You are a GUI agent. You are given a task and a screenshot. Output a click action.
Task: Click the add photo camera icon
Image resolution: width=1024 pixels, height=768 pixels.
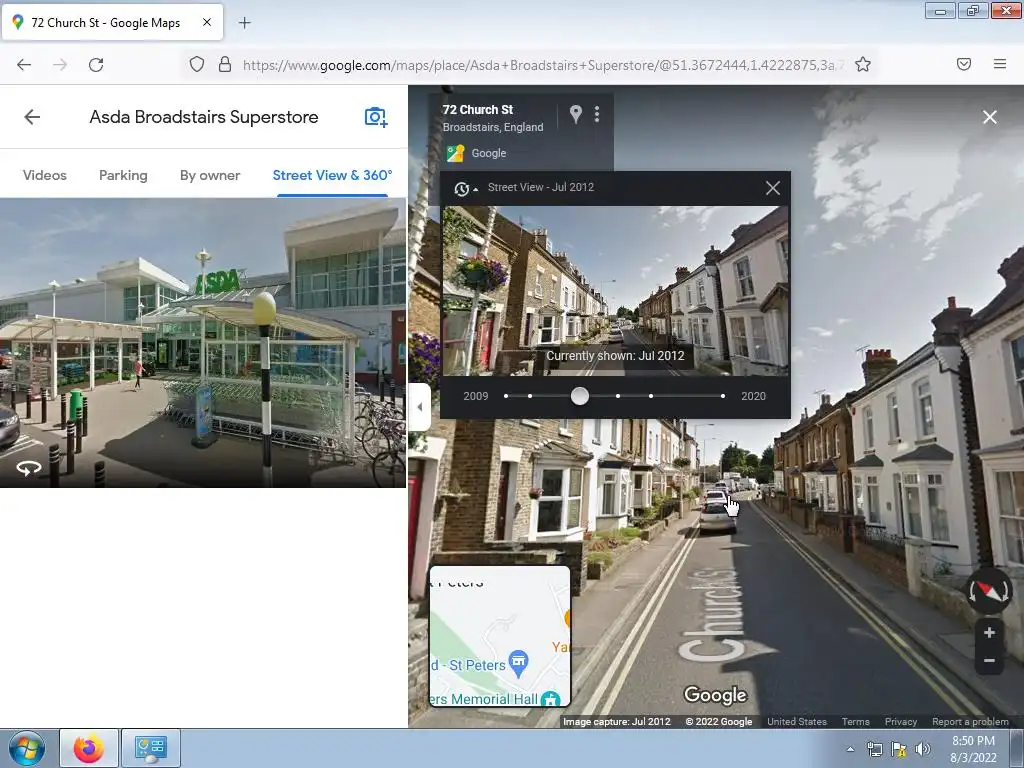pos(376,117)
